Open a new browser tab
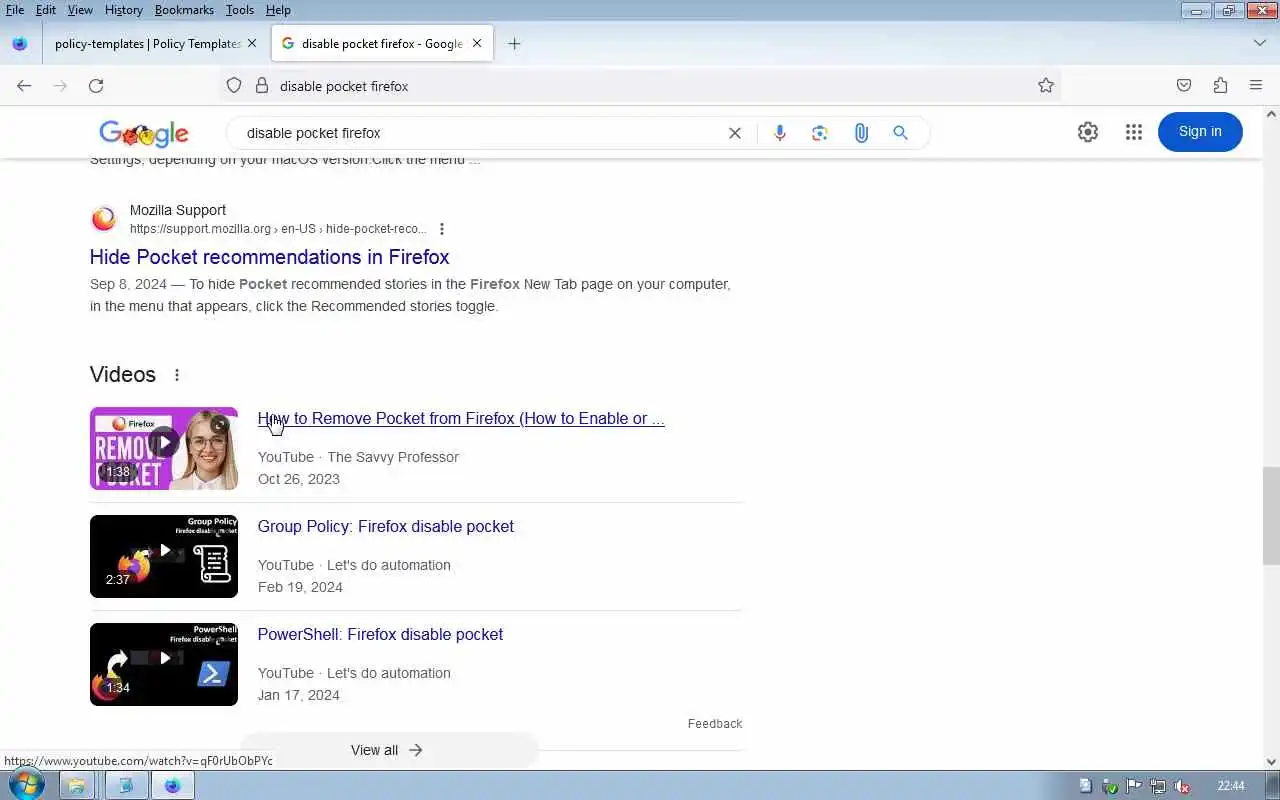Image resolution: width=1280 pixels, height=800 pixels. pyautogui.click(x=514, y=44)
